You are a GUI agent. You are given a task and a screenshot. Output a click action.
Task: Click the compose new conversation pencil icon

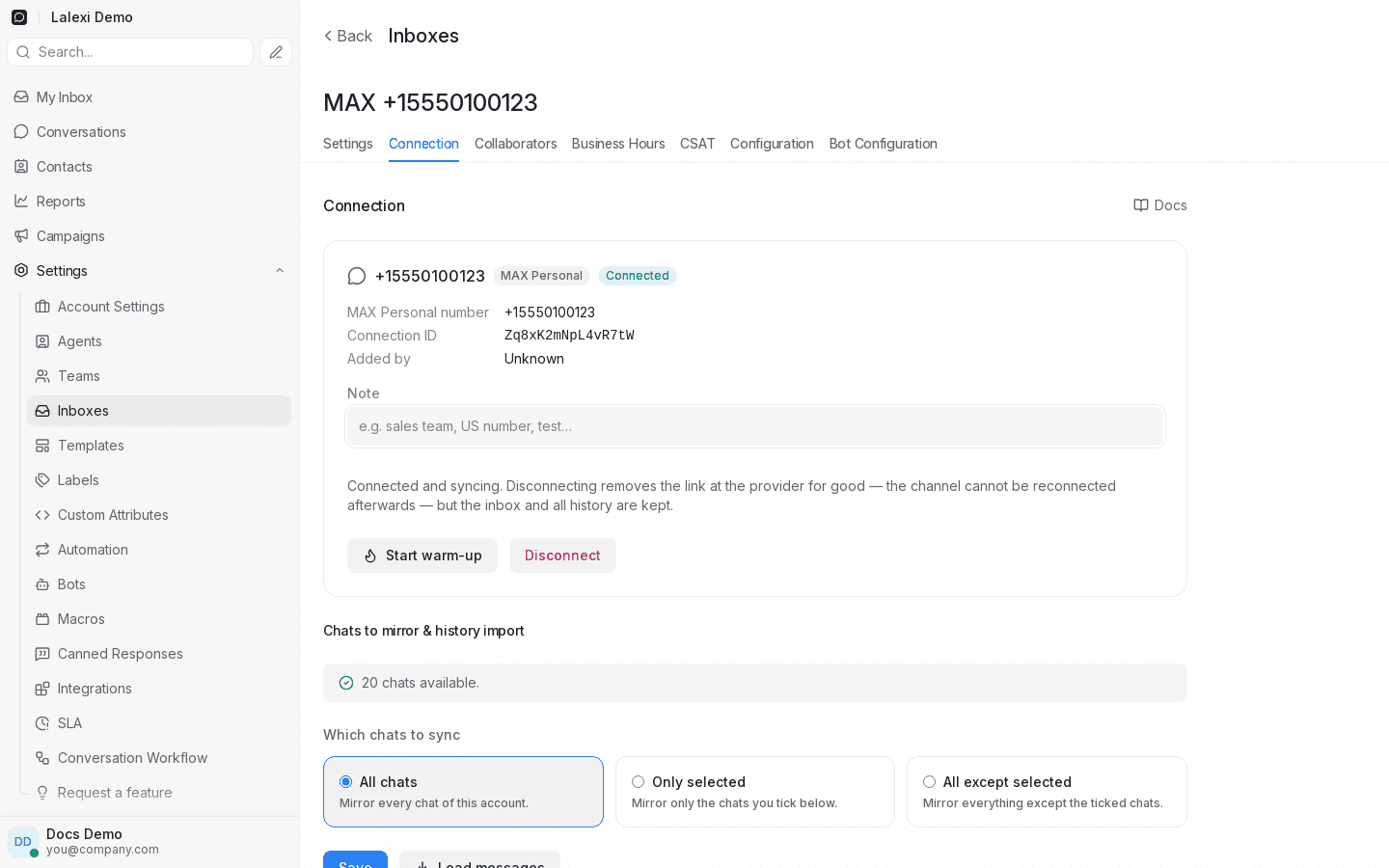[x=276, y=52]
